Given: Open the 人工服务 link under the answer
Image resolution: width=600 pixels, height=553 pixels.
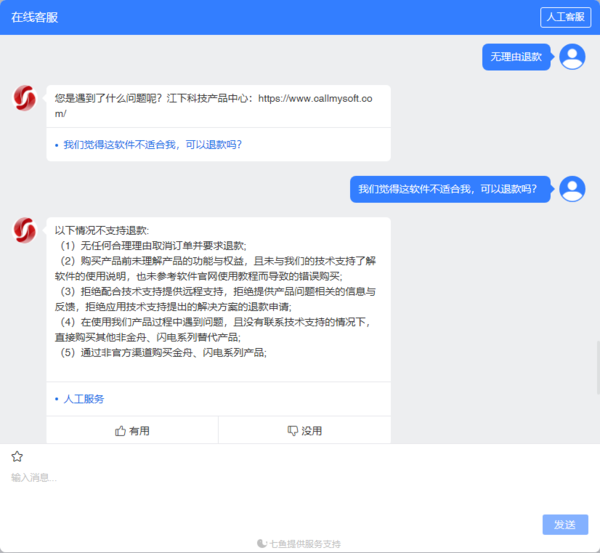Looking at the screenshot, I should [84, 399].
